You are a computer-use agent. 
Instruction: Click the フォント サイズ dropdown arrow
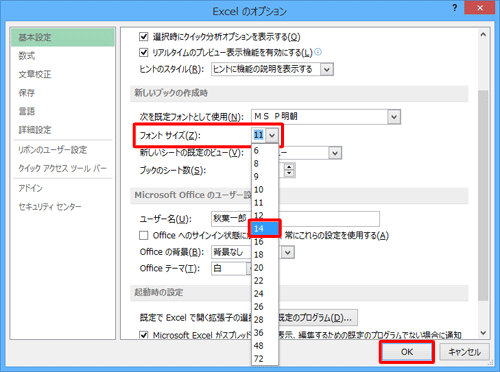click(272, 135)
